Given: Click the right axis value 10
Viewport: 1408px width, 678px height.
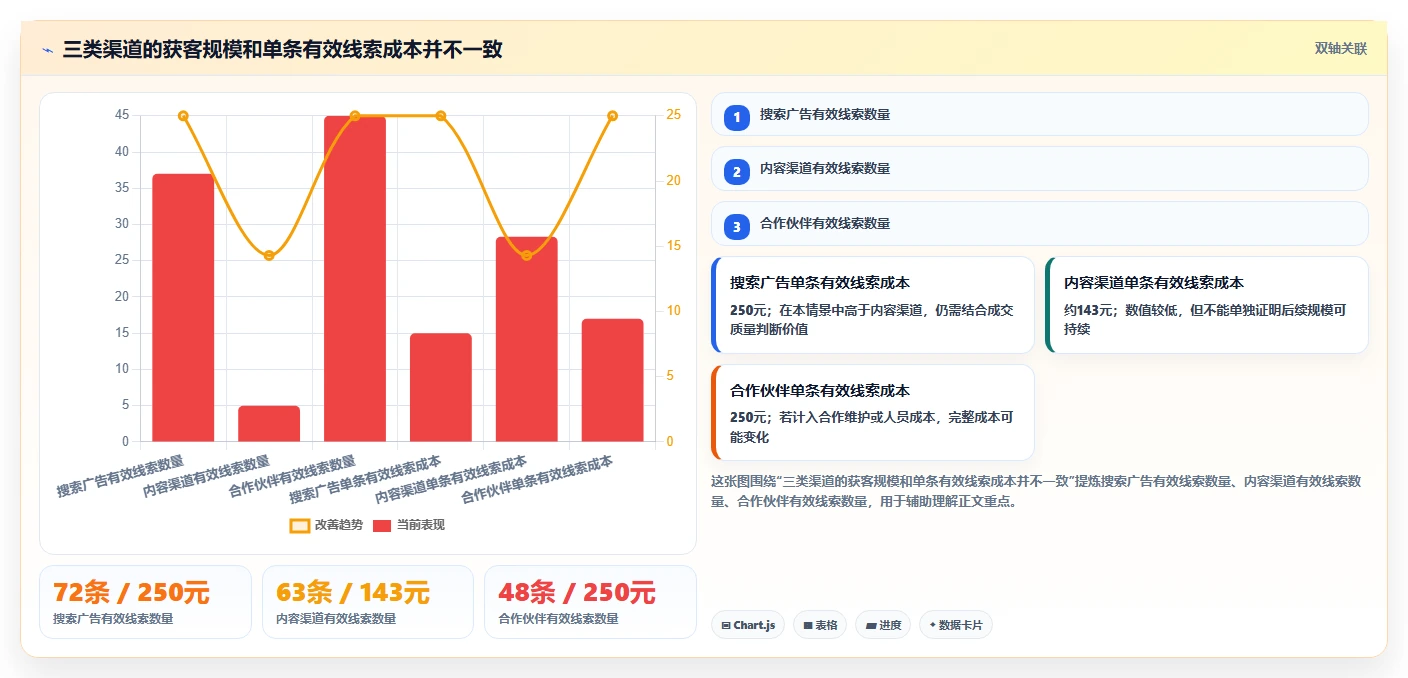Looking at the screenshot, I should coord(674,311).
